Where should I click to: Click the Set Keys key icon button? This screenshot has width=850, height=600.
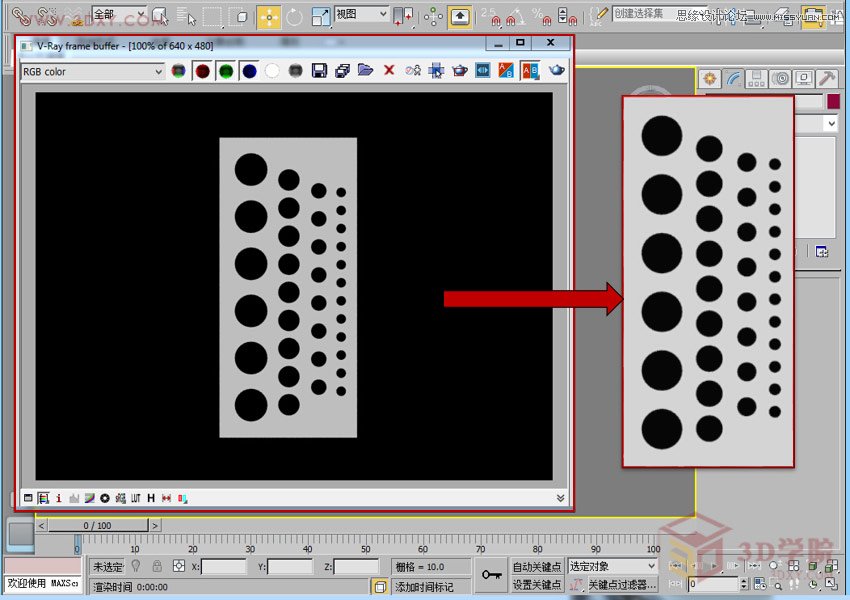click(x=493, y=572)
